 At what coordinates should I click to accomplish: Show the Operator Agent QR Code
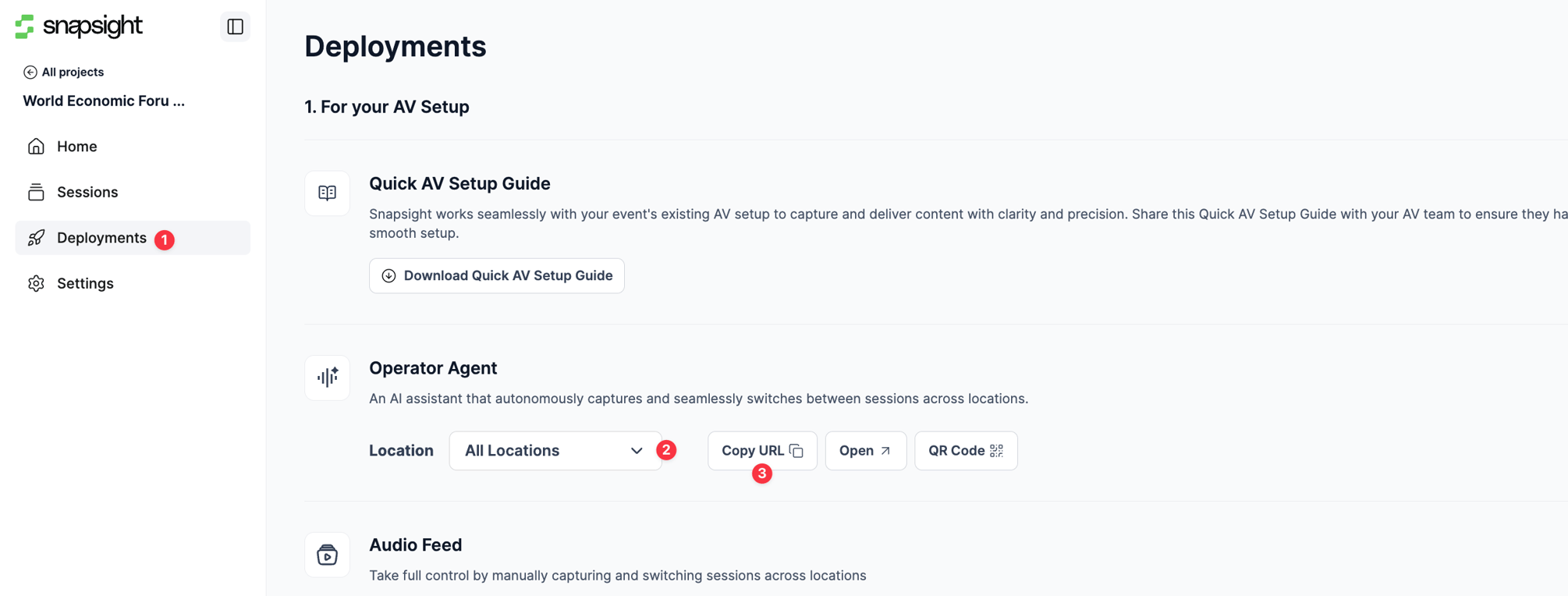point(966,451)
